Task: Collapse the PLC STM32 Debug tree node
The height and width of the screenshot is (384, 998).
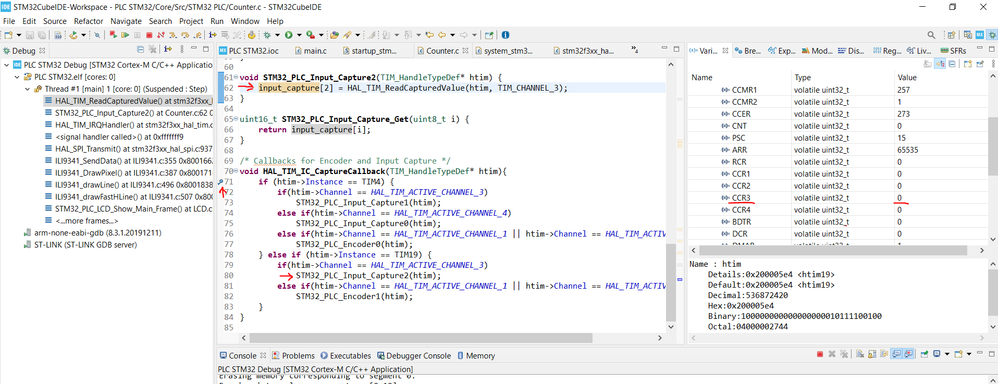Action: point(6,64)
